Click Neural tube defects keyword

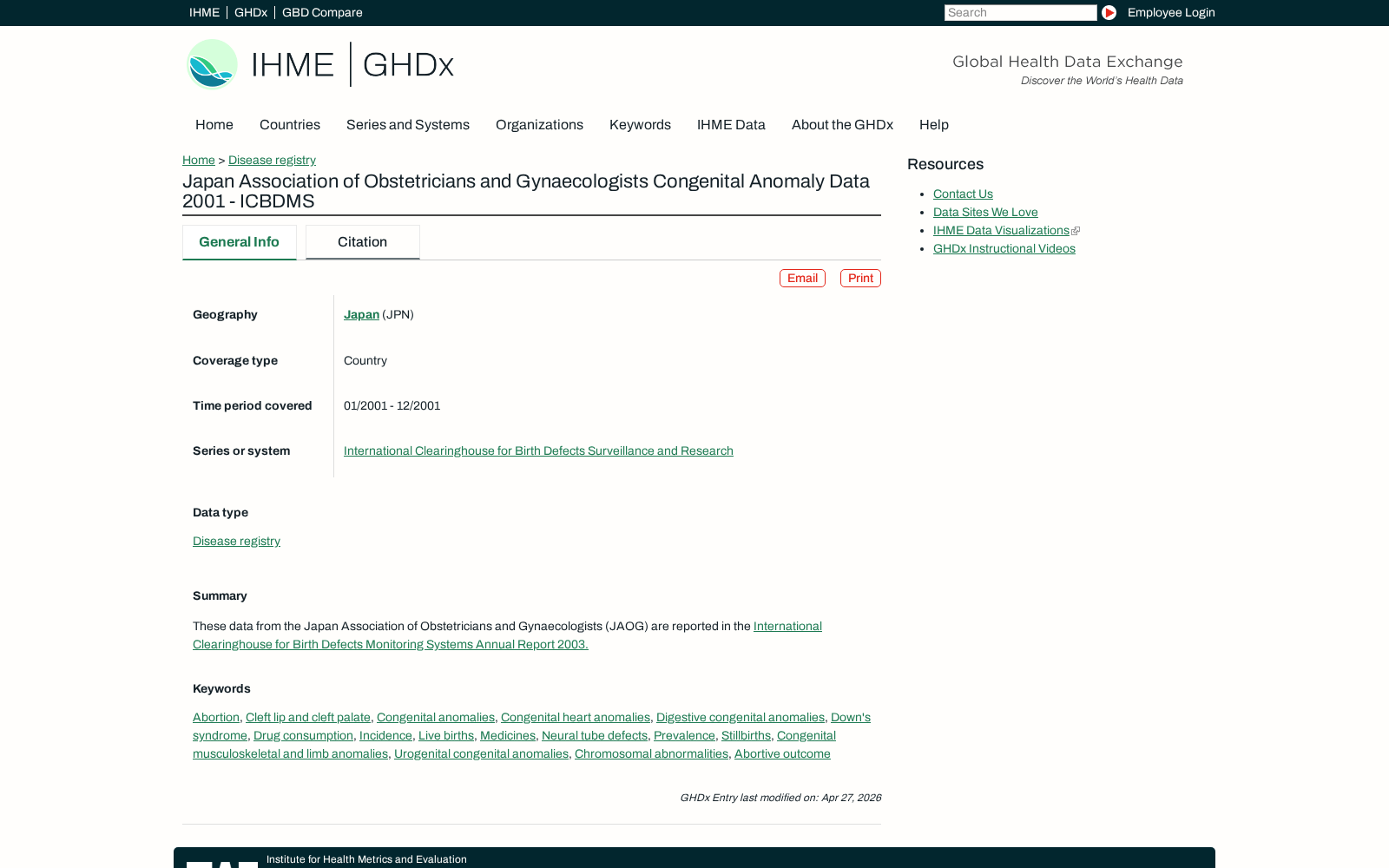(x=595, y=735)
